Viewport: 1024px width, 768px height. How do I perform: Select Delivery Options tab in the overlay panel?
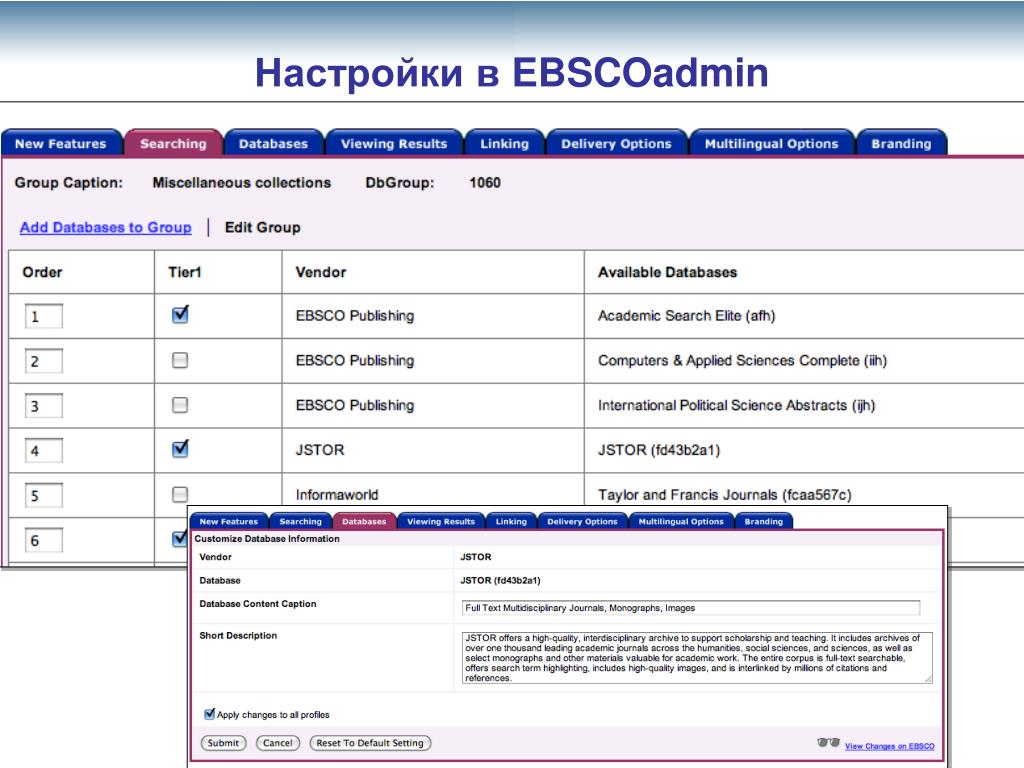point(582,521)
